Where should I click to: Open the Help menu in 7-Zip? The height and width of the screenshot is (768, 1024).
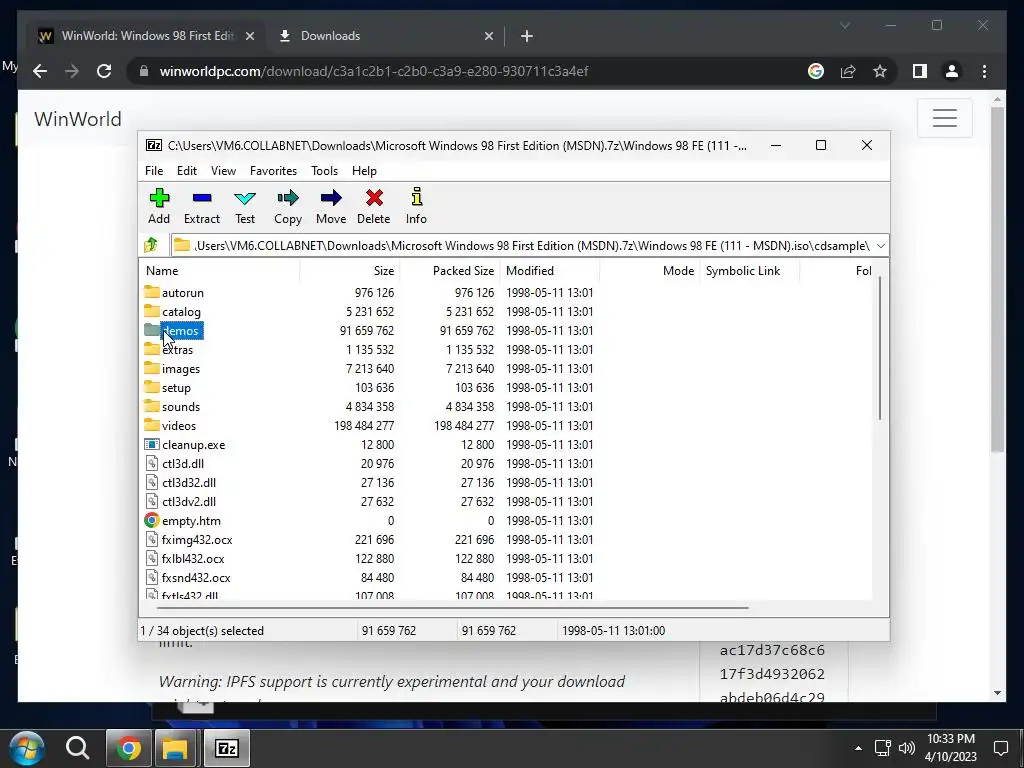pos(364,170)
